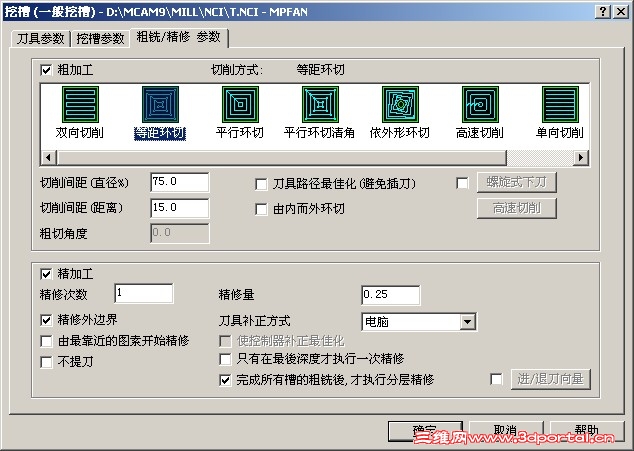Select the 粗铣/精修 参数 tab
This screenshot has height=451, width=634.
[179, 38]
